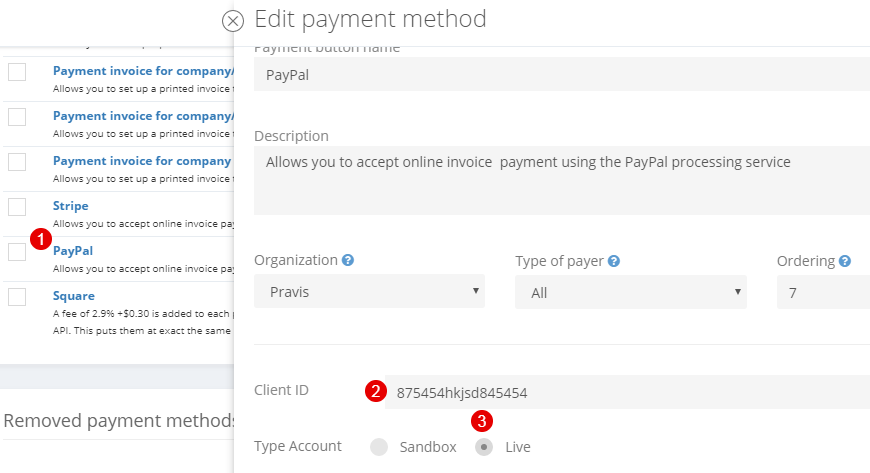Focus the payment button name field
Viewport: 870px width, 473px height.
(x=562, y=74)
